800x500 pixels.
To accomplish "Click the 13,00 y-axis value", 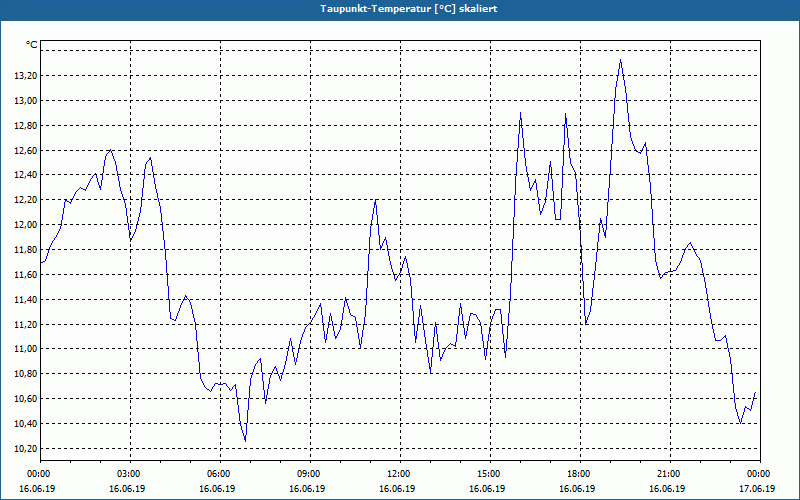I will pyautogui.click(x=26, y=101).
